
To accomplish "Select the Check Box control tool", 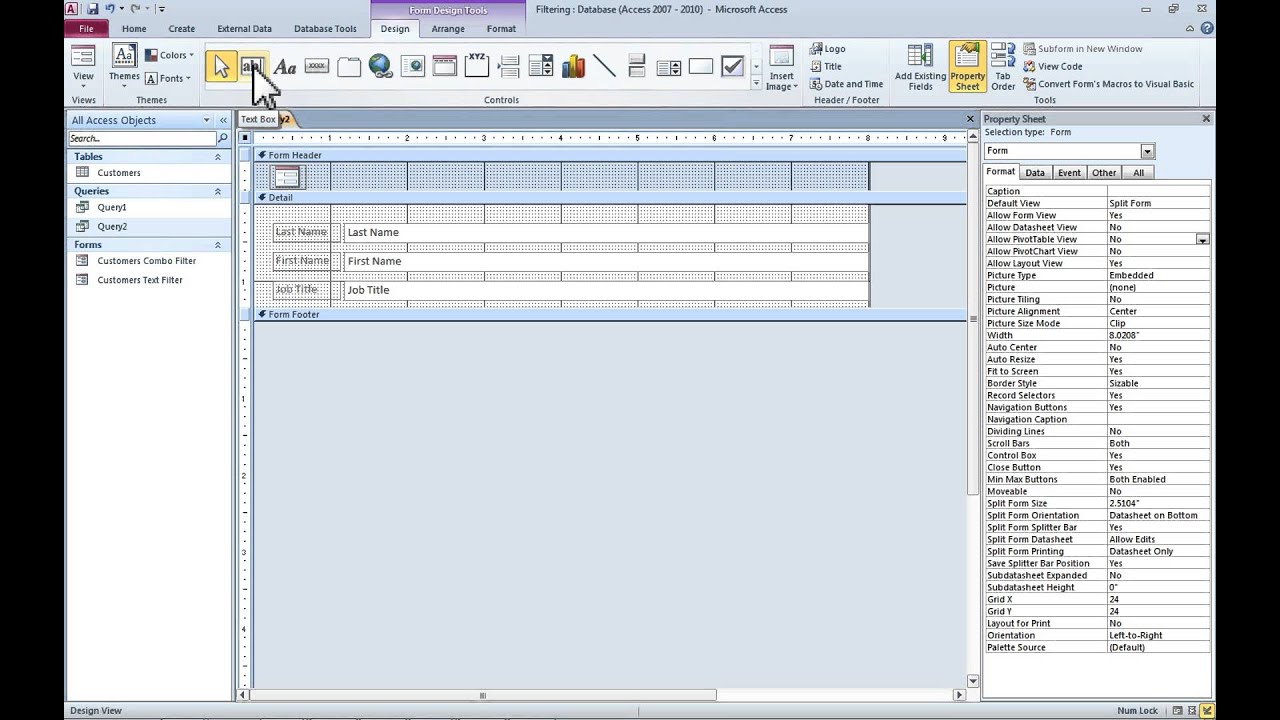I will click(733, 66).
